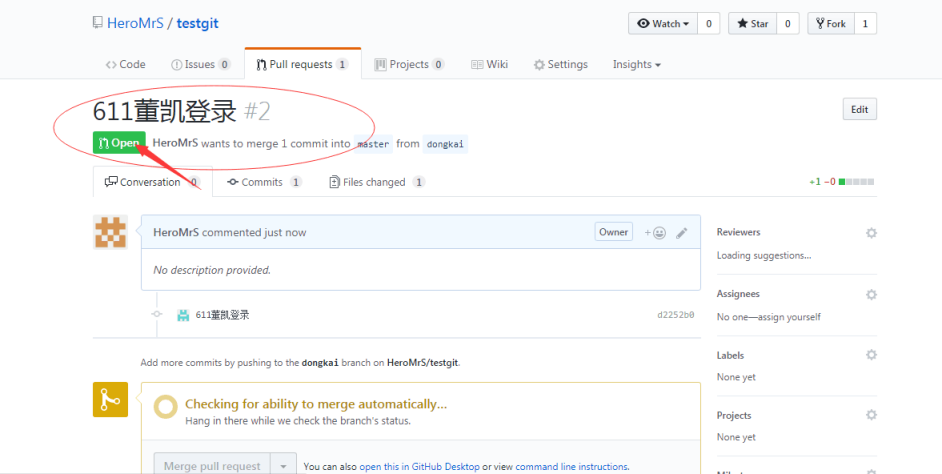942x474 pixels.
Task: Select the Pull requests tab
Action: tap(303, 64)
